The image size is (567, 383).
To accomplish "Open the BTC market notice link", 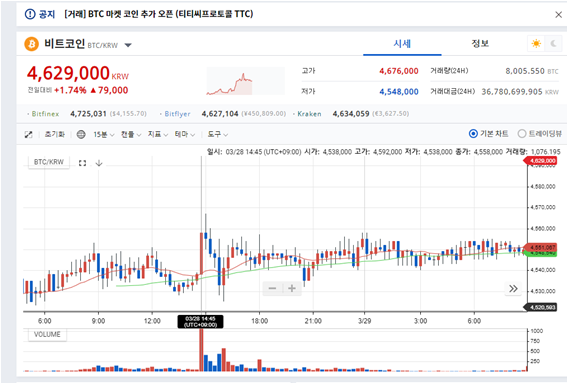I will click(x=158, y=14).
